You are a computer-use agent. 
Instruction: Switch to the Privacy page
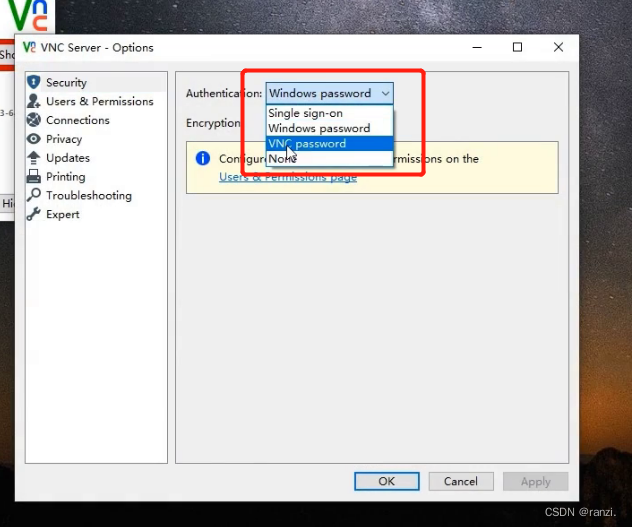point(64,139)
